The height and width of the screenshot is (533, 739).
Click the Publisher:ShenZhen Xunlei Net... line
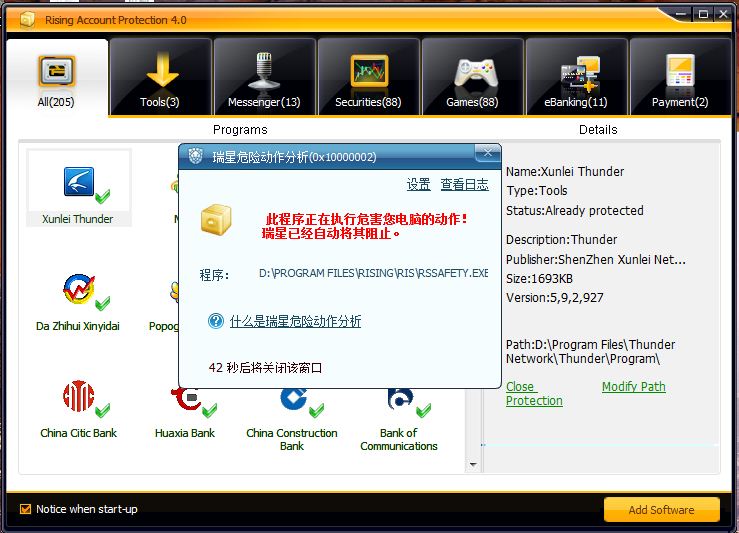tap(596, 260)
